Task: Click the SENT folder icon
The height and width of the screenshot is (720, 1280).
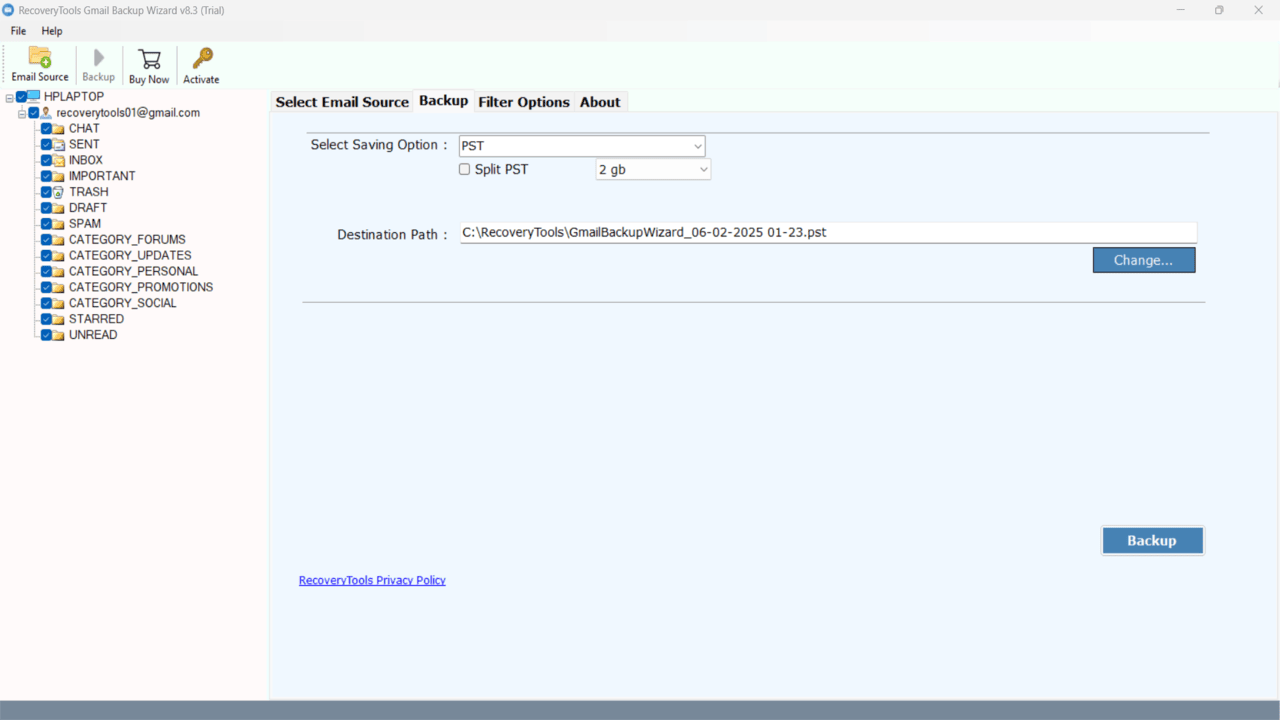Action: (x=59, y=145)
